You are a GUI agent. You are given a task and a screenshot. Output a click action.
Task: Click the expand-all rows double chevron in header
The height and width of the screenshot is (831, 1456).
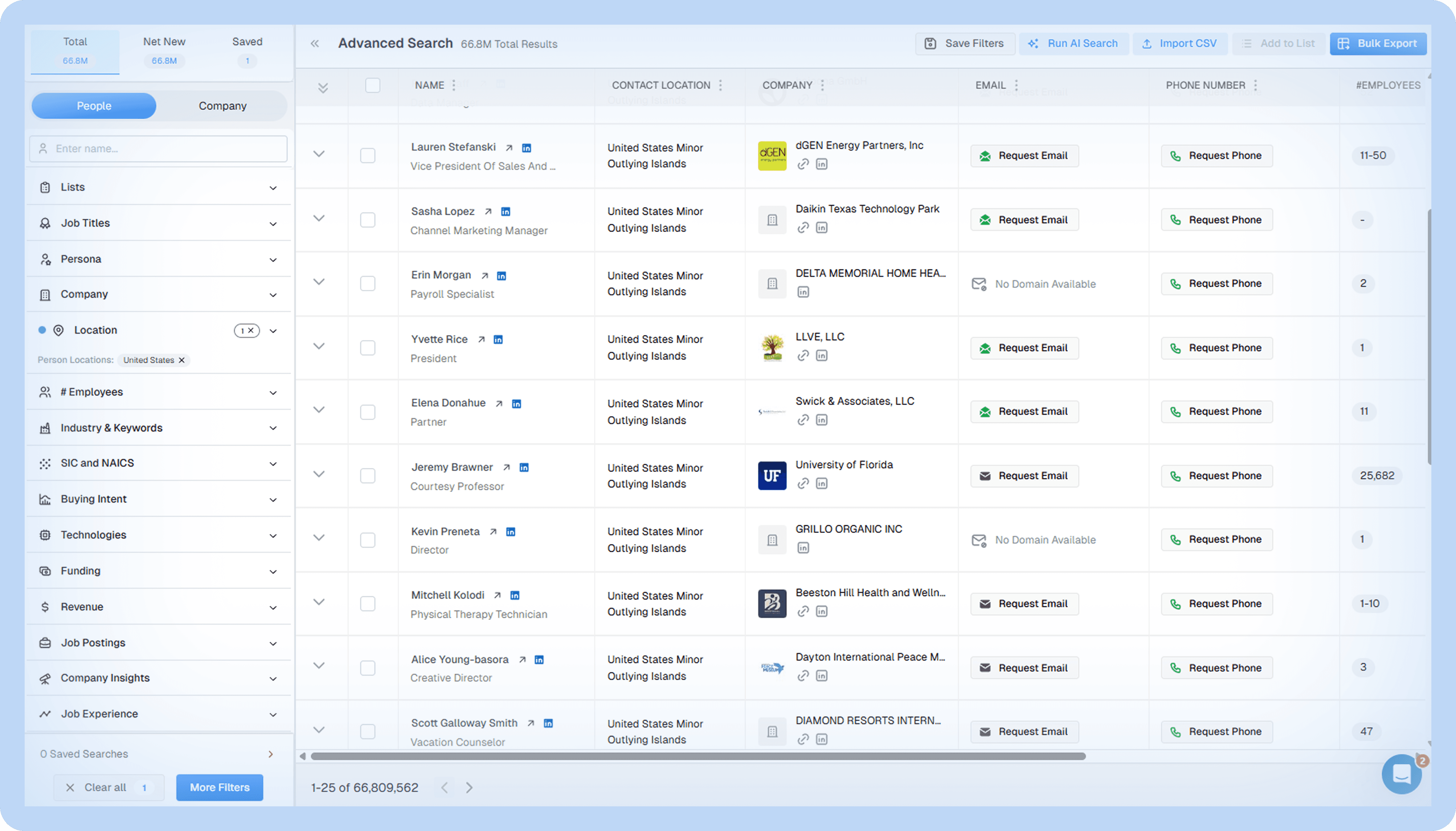pyautogui.click(x=322, y=87)
